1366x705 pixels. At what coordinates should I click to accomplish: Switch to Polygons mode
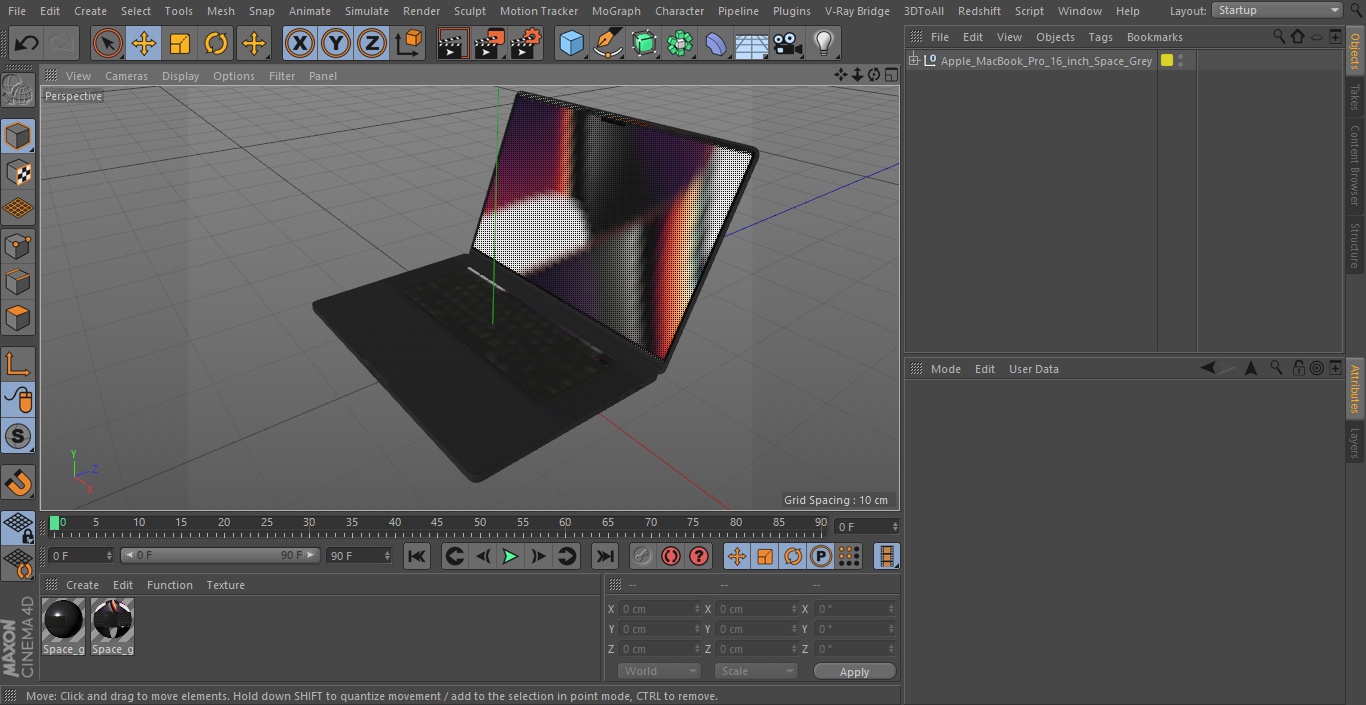pyautogui.click(x=18, y=318)
